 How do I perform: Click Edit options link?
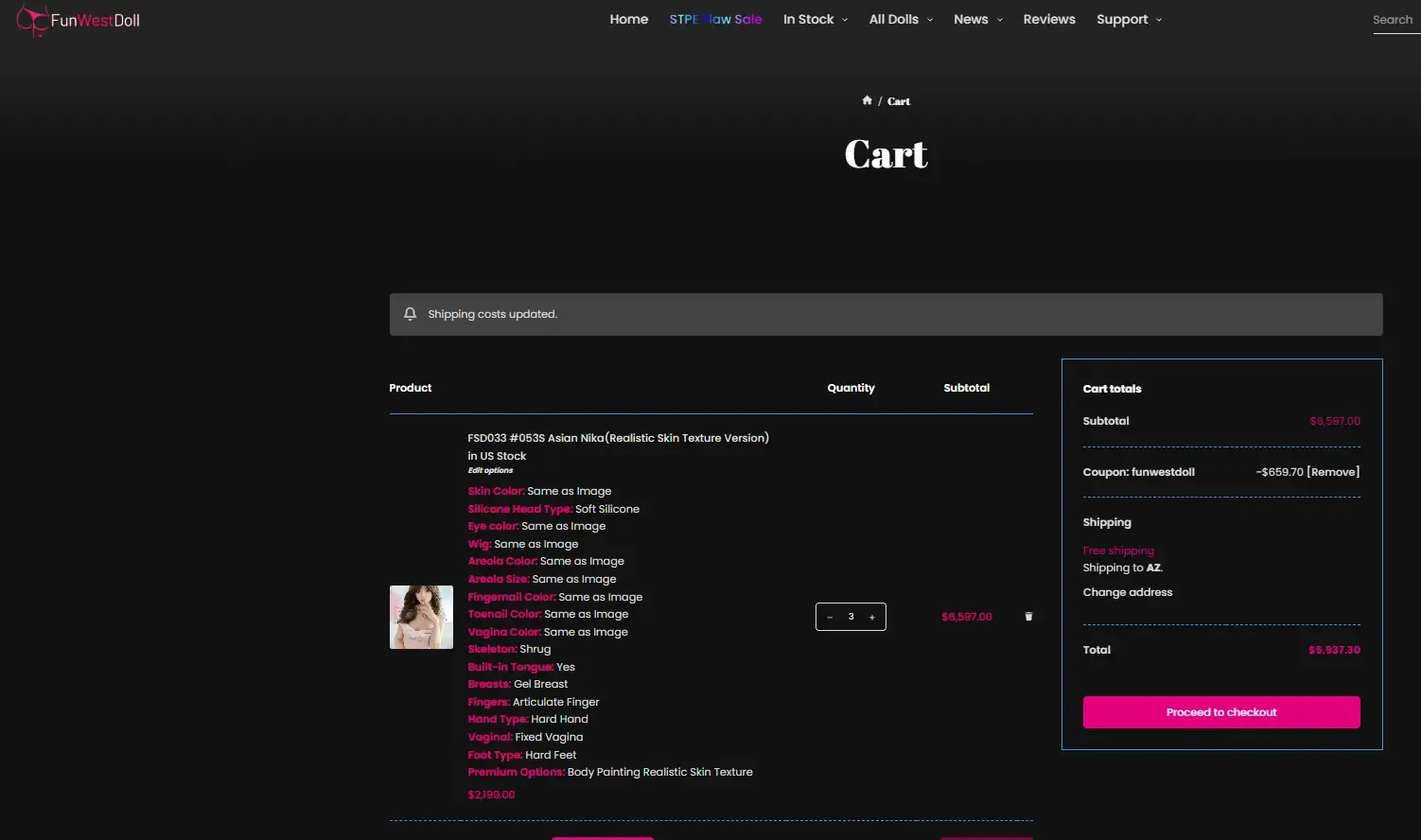pos(490,470)
